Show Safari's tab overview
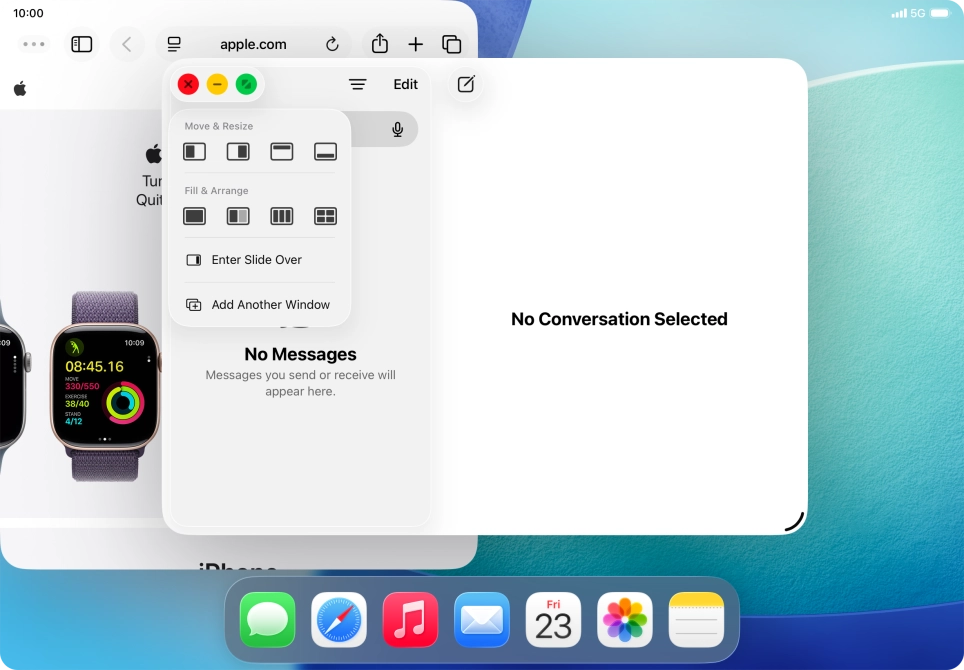Image resolution: width=964 pixels, height=670 pixels. 452,44
